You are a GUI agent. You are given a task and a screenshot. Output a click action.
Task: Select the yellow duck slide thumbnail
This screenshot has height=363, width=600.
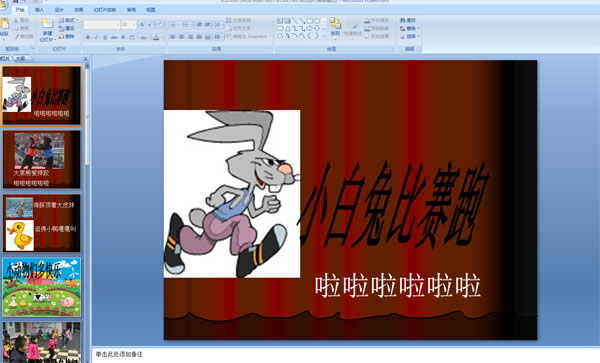42,223
